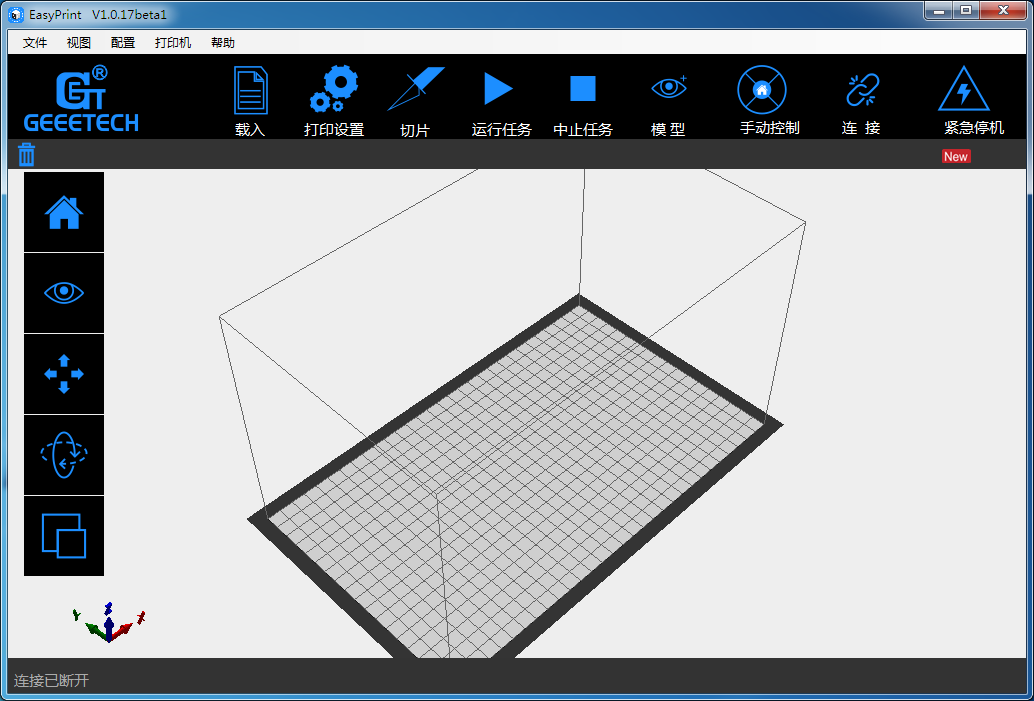The width and height of the screenshot is (1034, 701).
Task: Select the 切片 slice knife icon
Action: coord(415,88)
